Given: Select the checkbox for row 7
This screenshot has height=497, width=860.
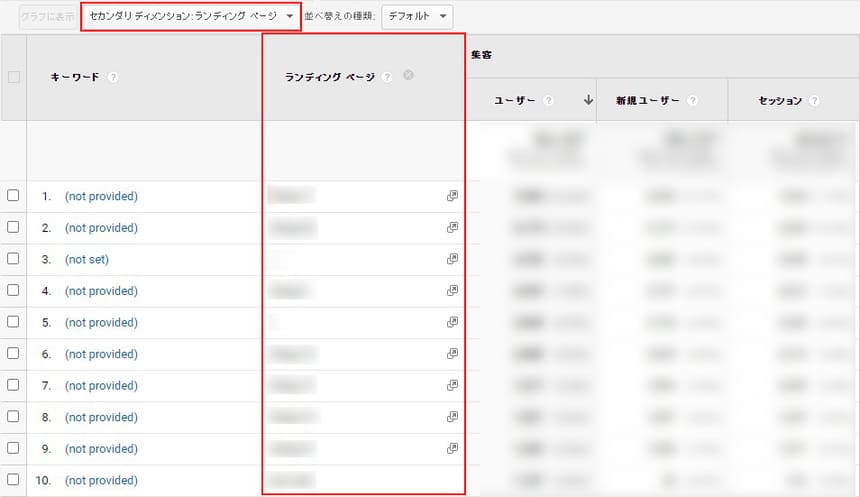Looking at the screenshot, I should point(14,385).
